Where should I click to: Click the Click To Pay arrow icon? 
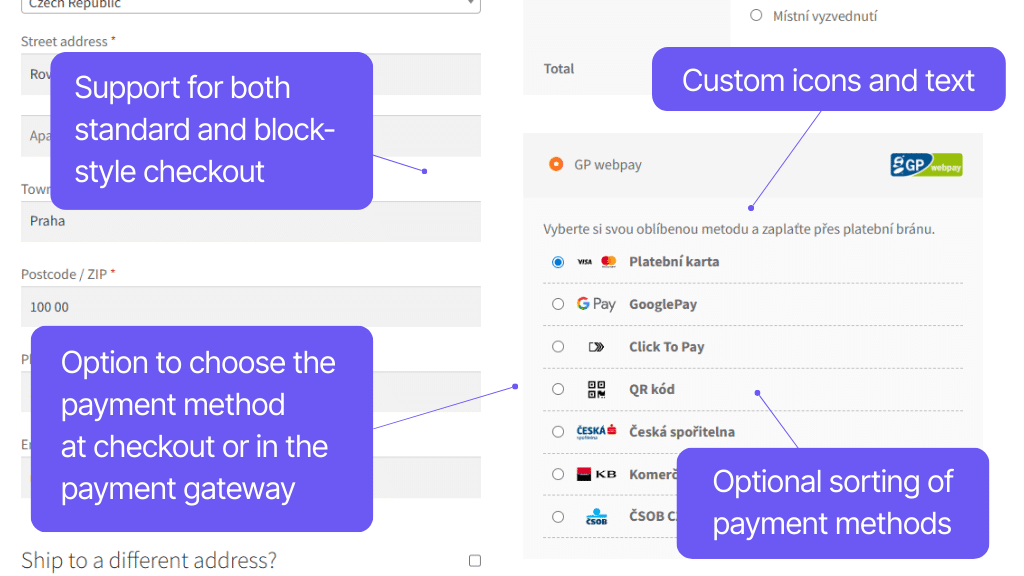[x=596, y=347]
